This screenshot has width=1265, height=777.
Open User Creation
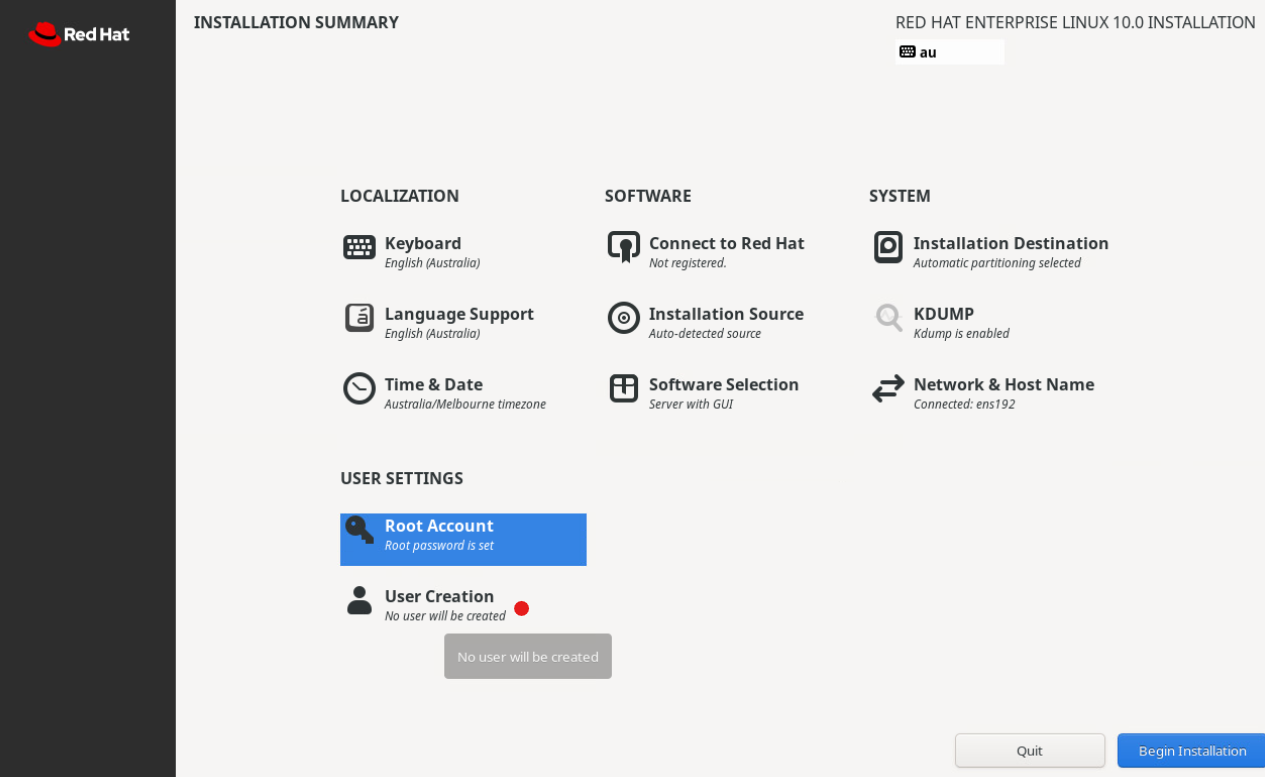tap(463, 604)
